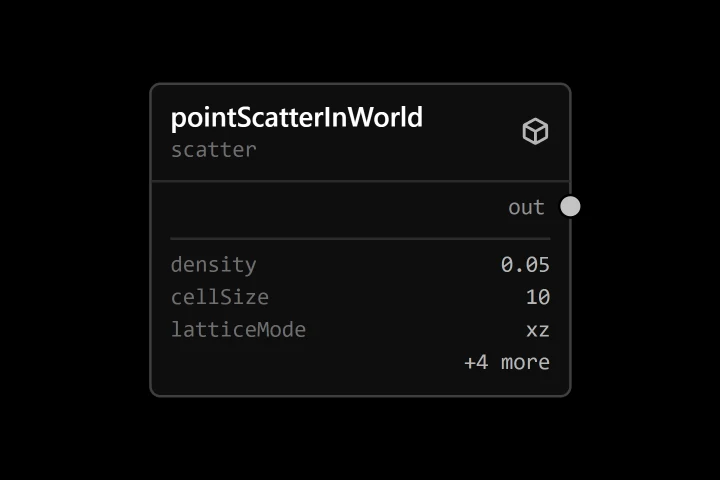Click the cube icon in node header
The image size is (720, 480).
point(535,131)
